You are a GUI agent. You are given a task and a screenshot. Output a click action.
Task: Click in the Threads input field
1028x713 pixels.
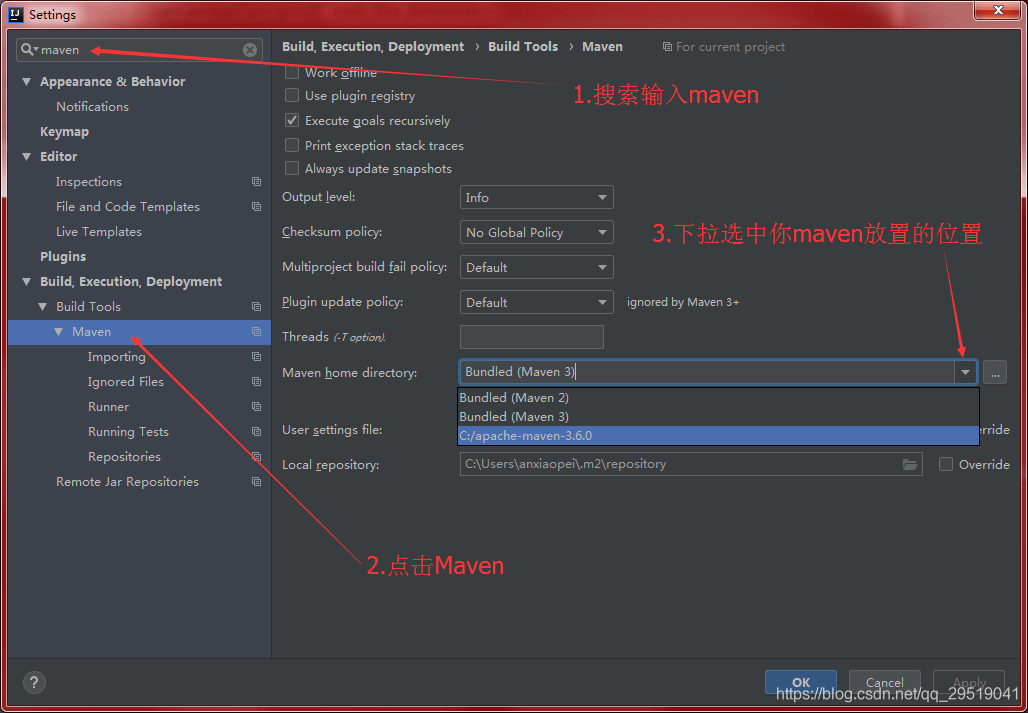pos(532,337)
